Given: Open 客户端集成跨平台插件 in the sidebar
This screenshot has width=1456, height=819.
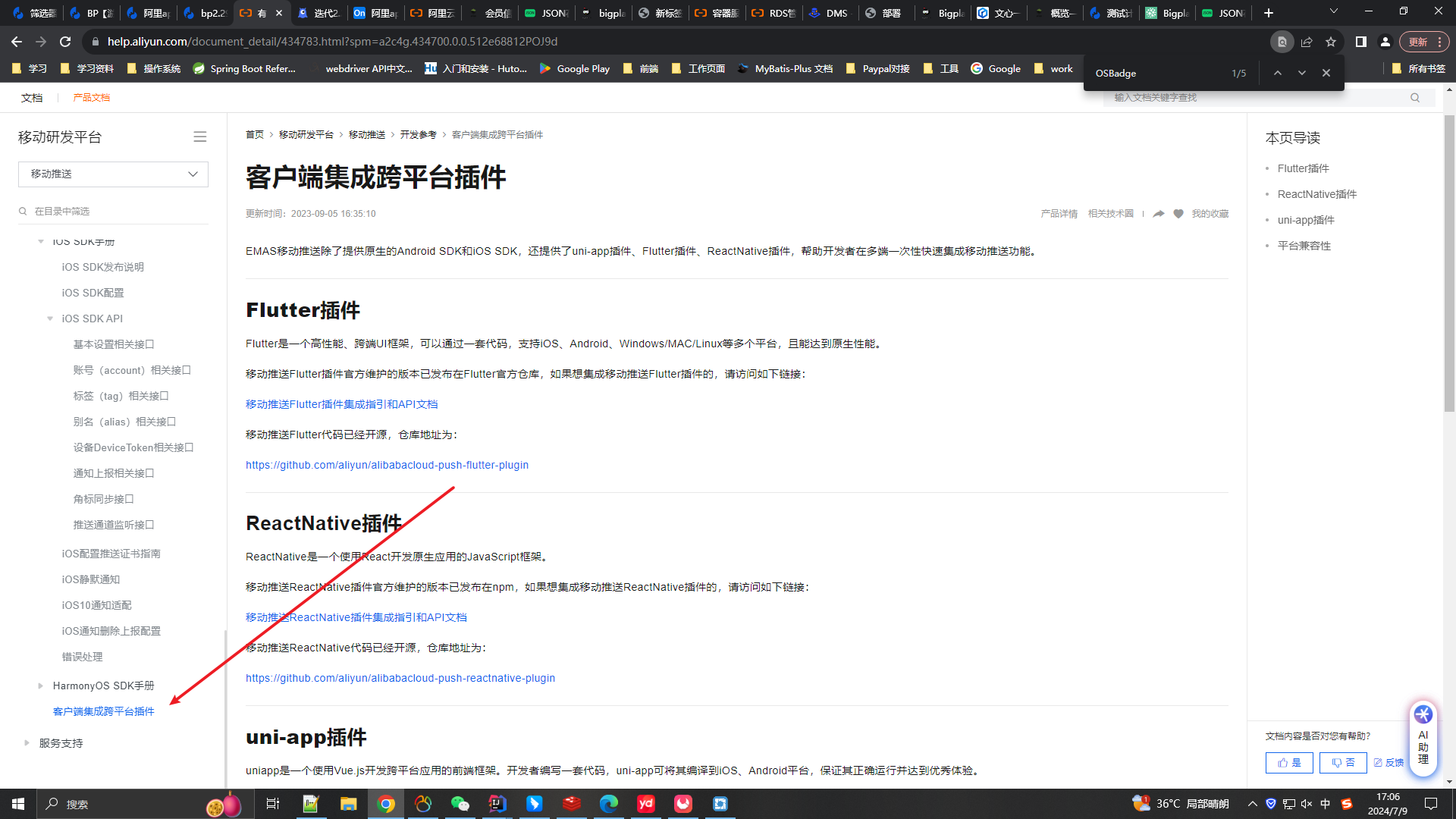Looking at the screenshot, I should point(104,711).
